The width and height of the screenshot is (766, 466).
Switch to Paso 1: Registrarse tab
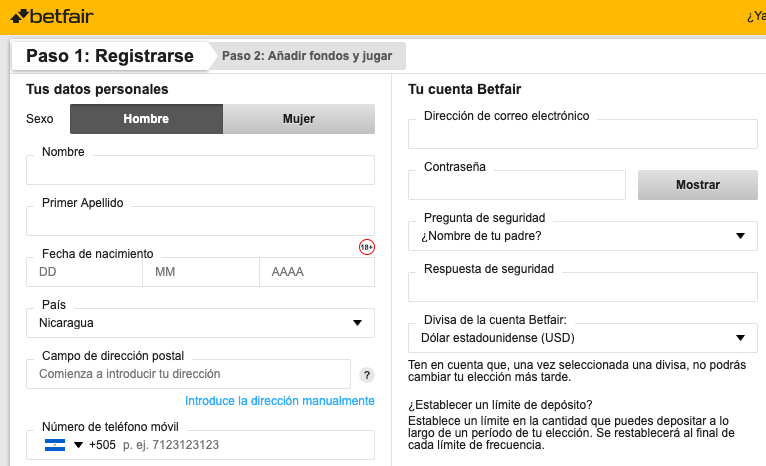pos(110,56)
